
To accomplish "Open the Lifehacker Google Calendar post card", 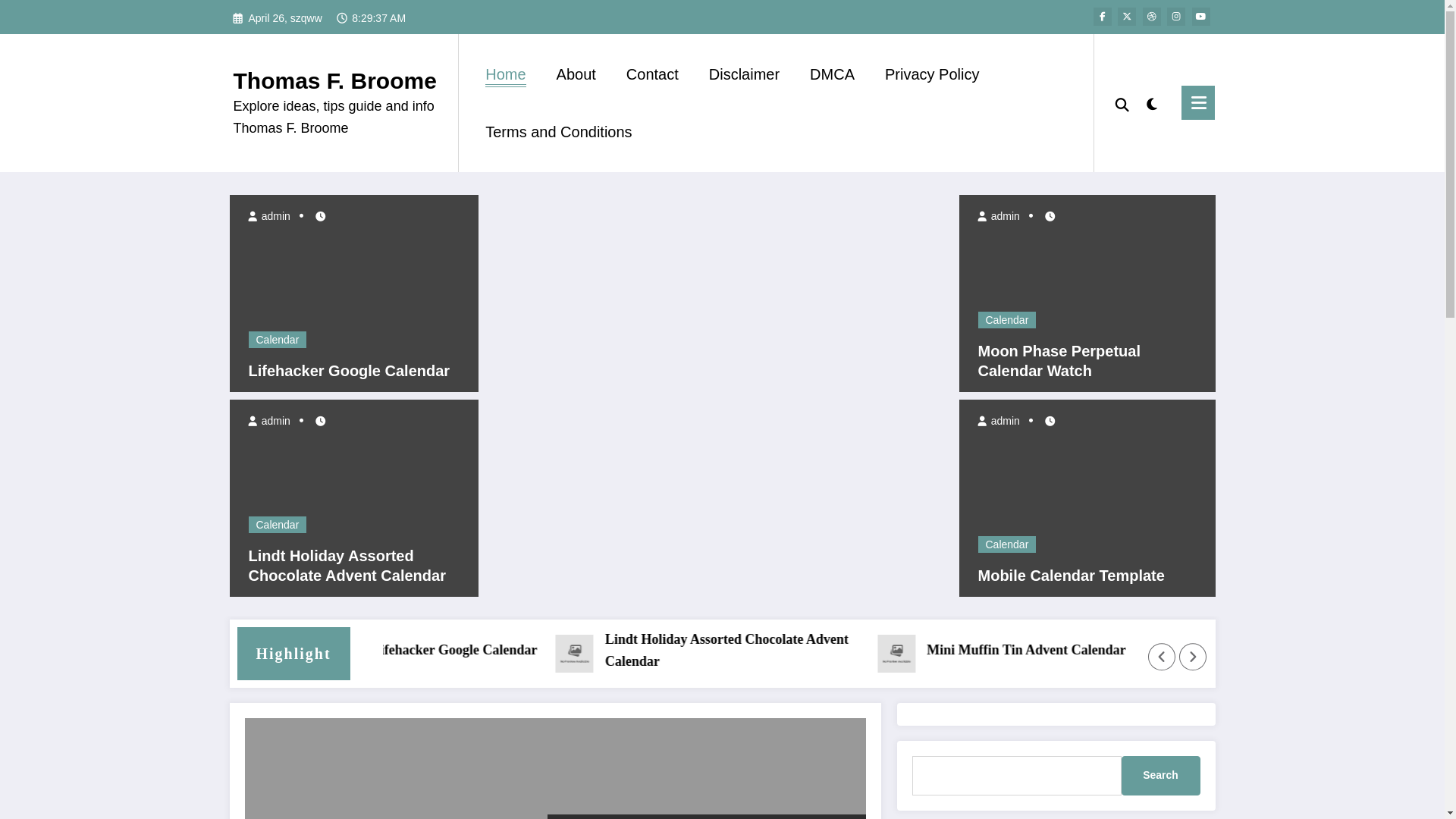I will click(349, 371).
